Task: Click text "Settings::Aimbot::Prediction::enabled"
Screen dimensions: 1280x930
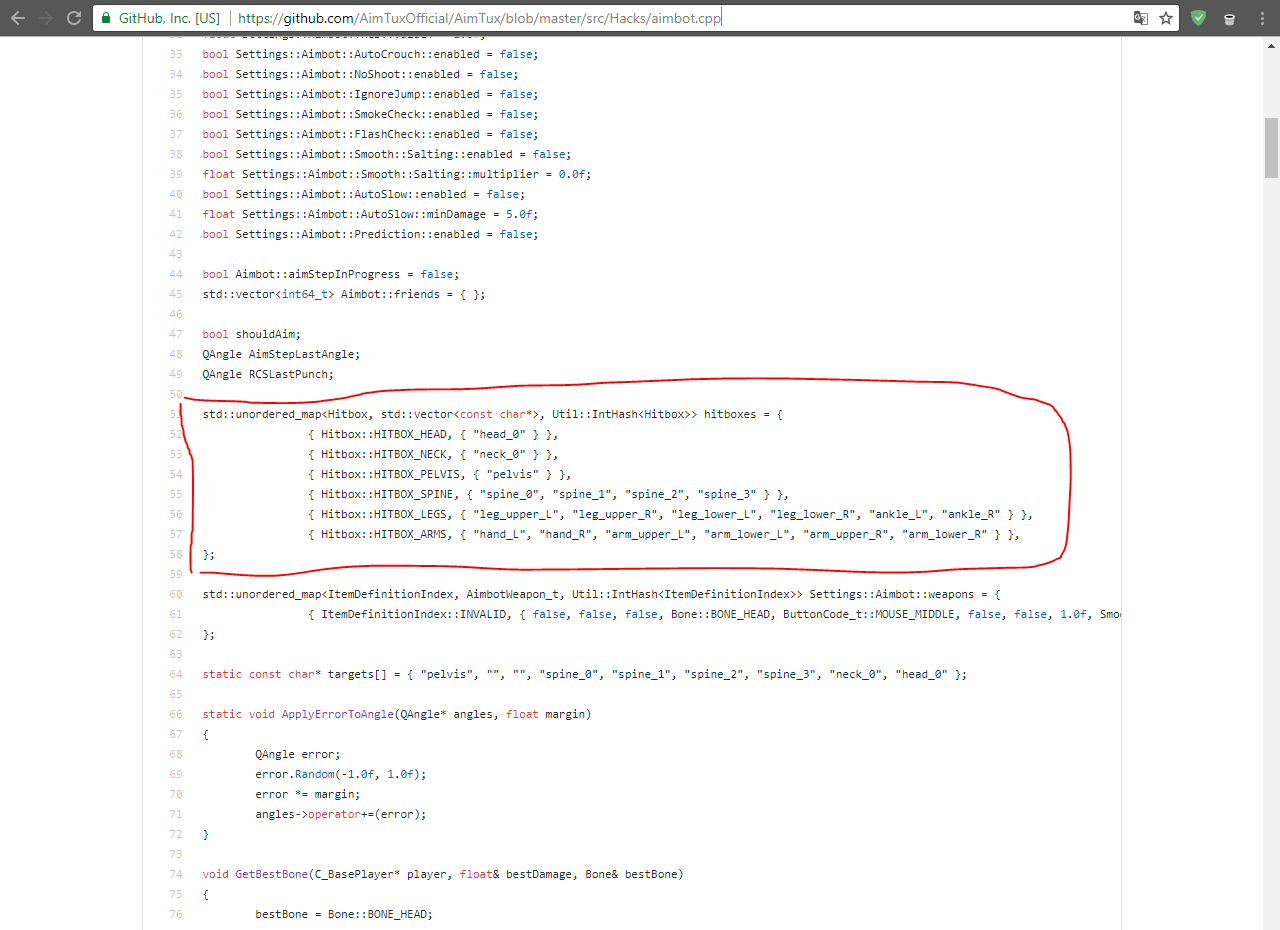Action: pos(357,234)
